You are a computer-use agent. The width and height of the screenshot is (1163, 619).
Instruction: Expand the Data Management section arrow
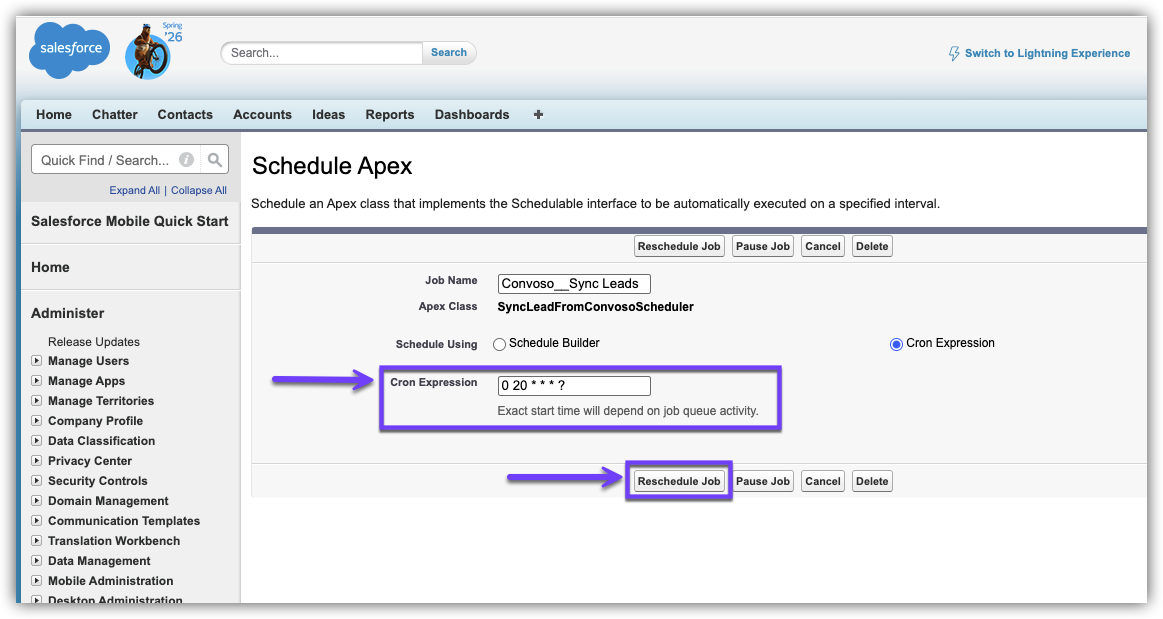point(37,561)
